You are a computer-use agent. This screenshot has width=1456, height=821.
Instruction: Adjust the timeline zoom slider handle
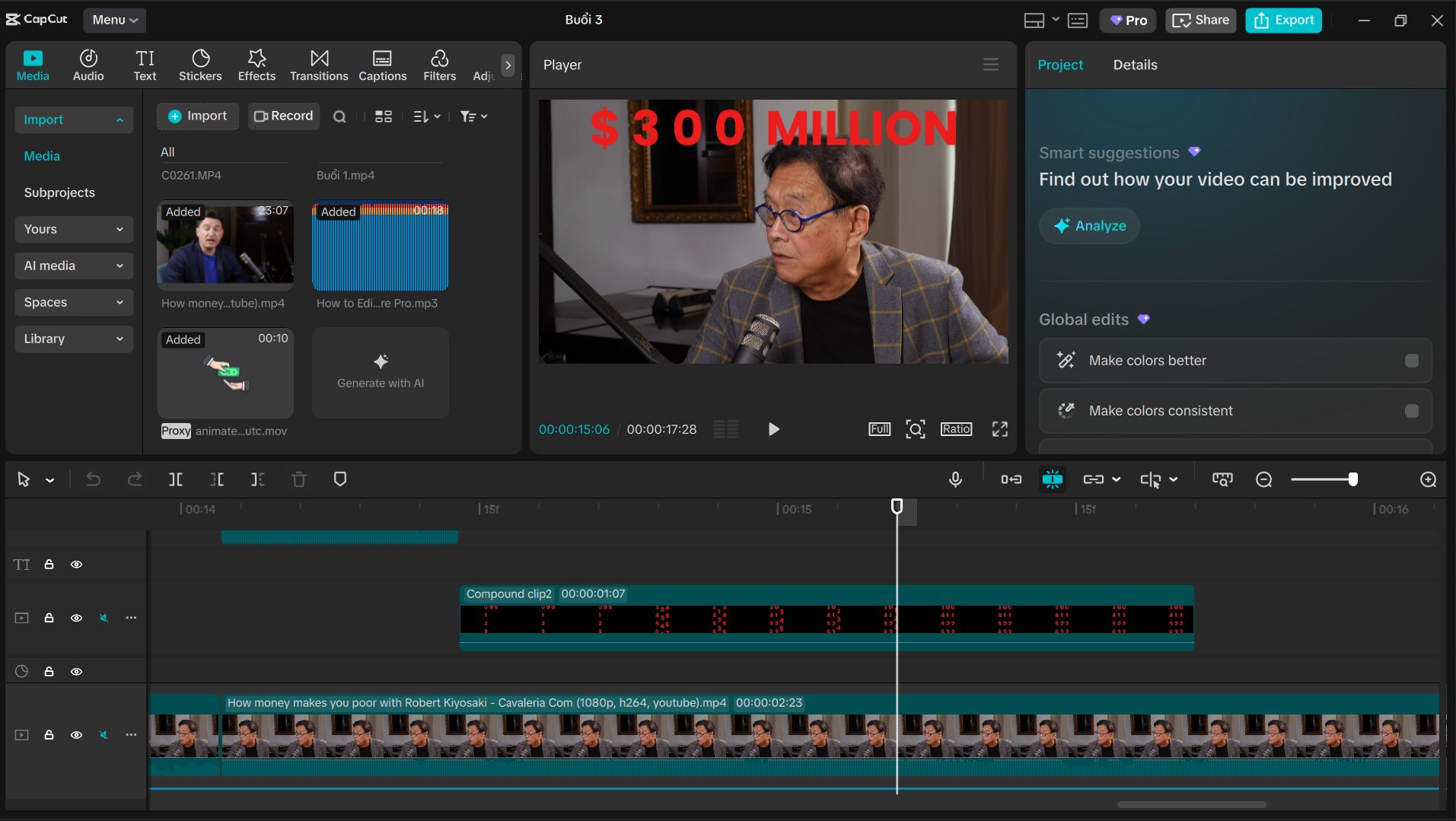[x=1352, y=479]
